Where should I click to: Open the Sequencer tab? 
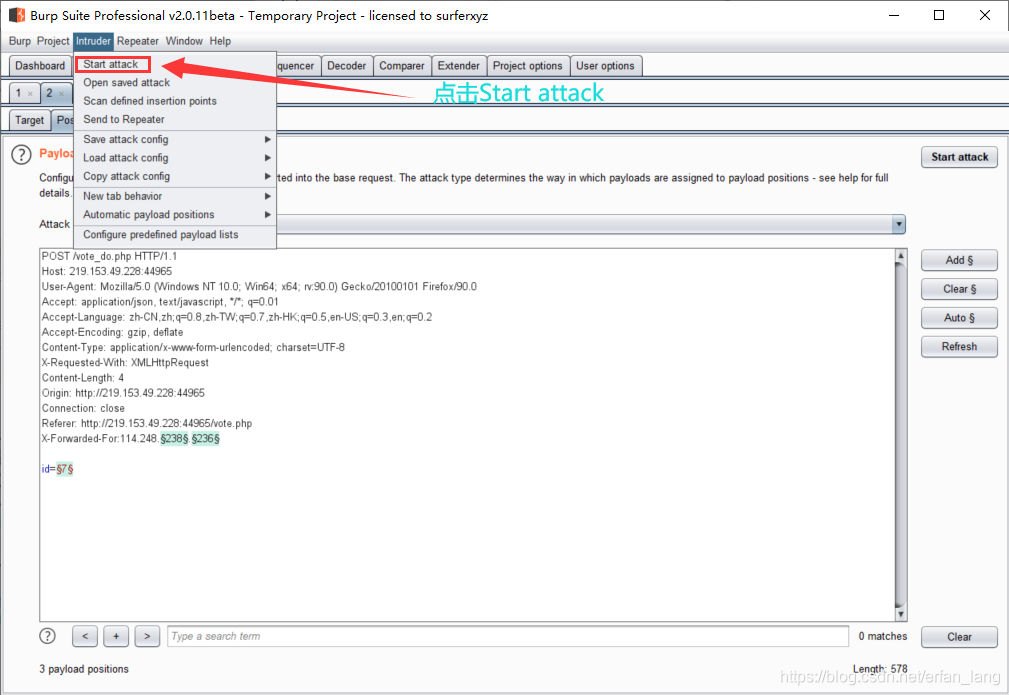[297, 66]
